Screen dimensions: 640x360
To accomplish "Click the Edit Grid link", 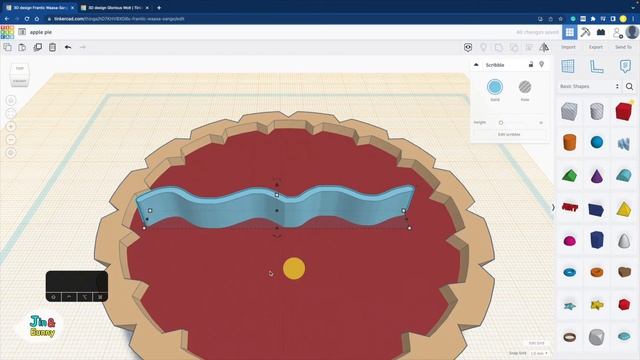I will click(536, 343).
